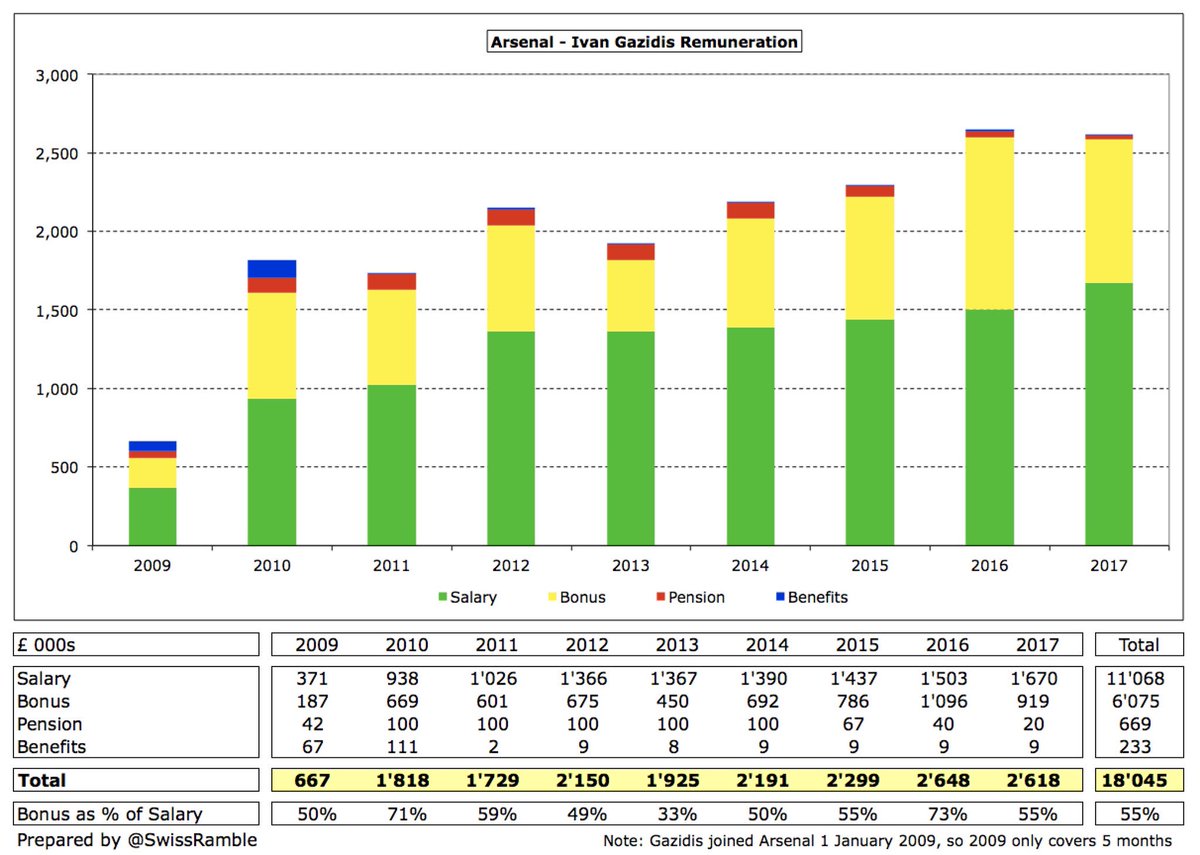
Task: Click the 'Salary' legend label text
Action: [x=474, y=598]
